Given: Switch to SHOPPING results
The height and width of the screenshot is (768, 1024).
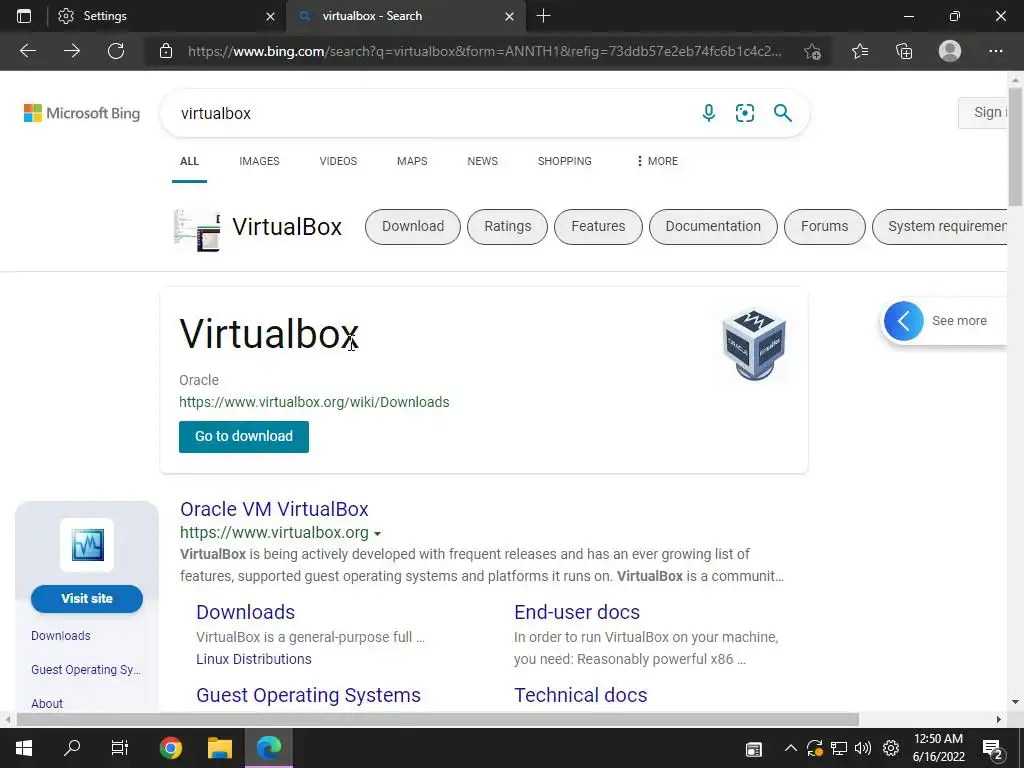Looking at the screenshot, I should tap(565, 161).
